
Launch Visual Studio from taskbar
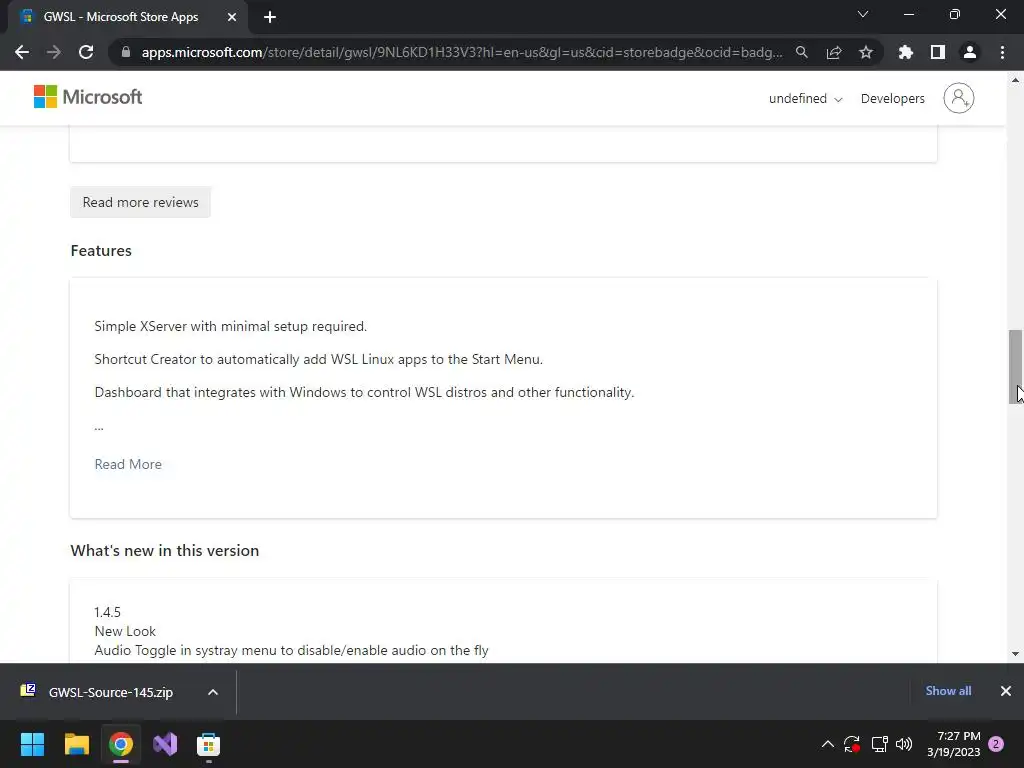pos(165,744)
